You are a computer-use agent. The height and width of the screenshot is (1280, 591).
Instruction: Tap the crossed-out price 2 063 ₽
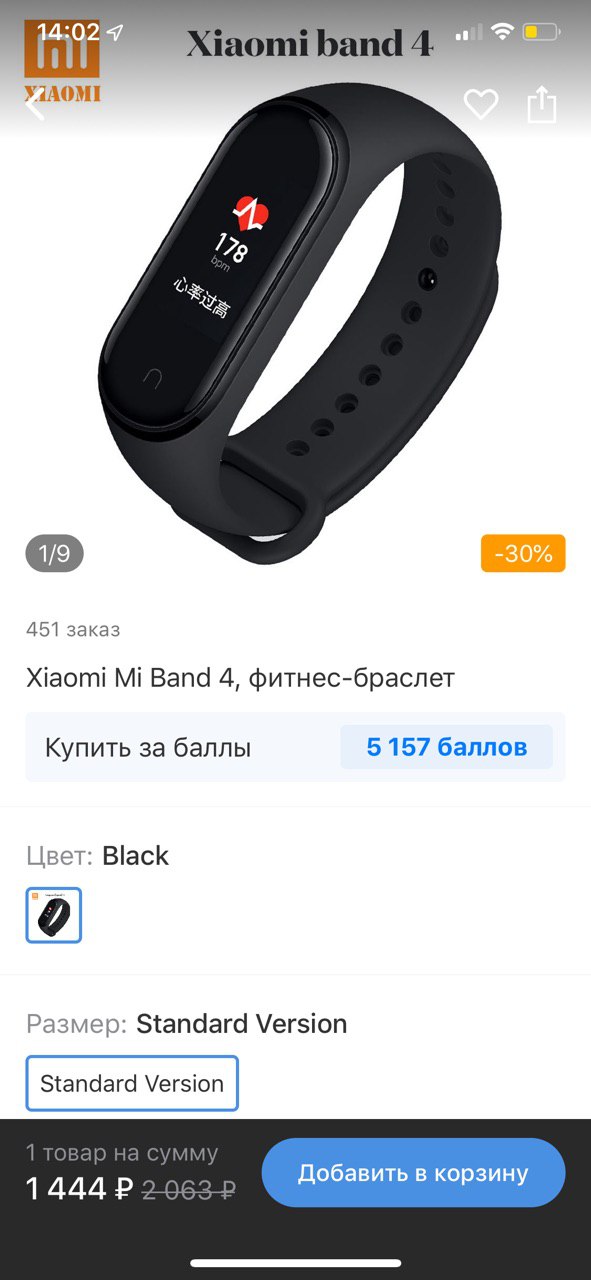tap(189, 1189)
